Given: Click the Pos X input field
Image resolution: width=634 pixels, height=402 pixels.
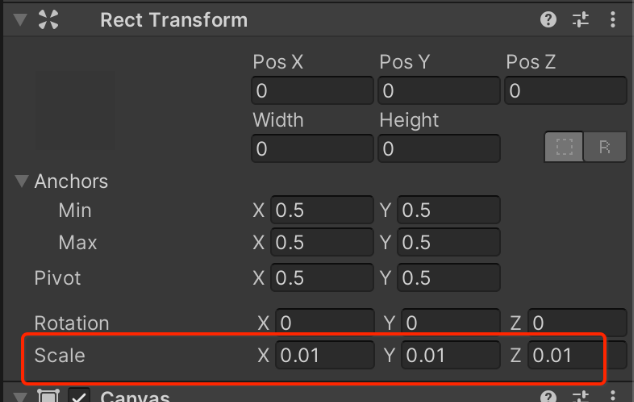Looking at the screenshot, I should [311, 91].
